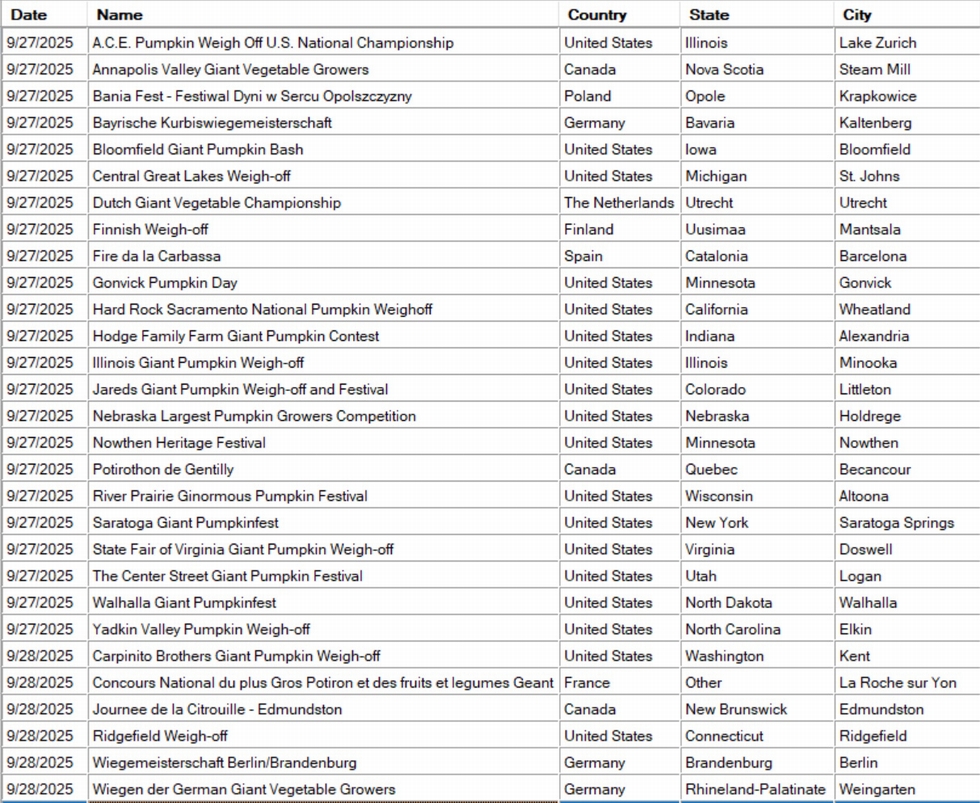
Task: Select the Potirothon de Gentilly event name
Action: [163, 469]
